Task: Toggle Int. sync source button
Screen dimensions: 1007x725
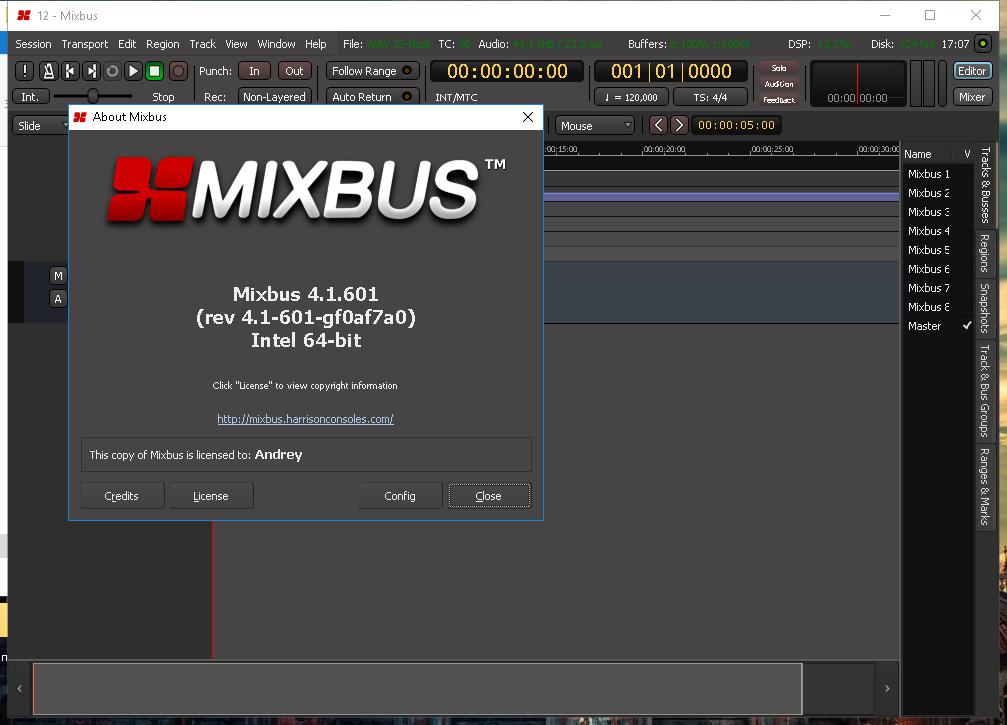Action: [x=30, y=97]
